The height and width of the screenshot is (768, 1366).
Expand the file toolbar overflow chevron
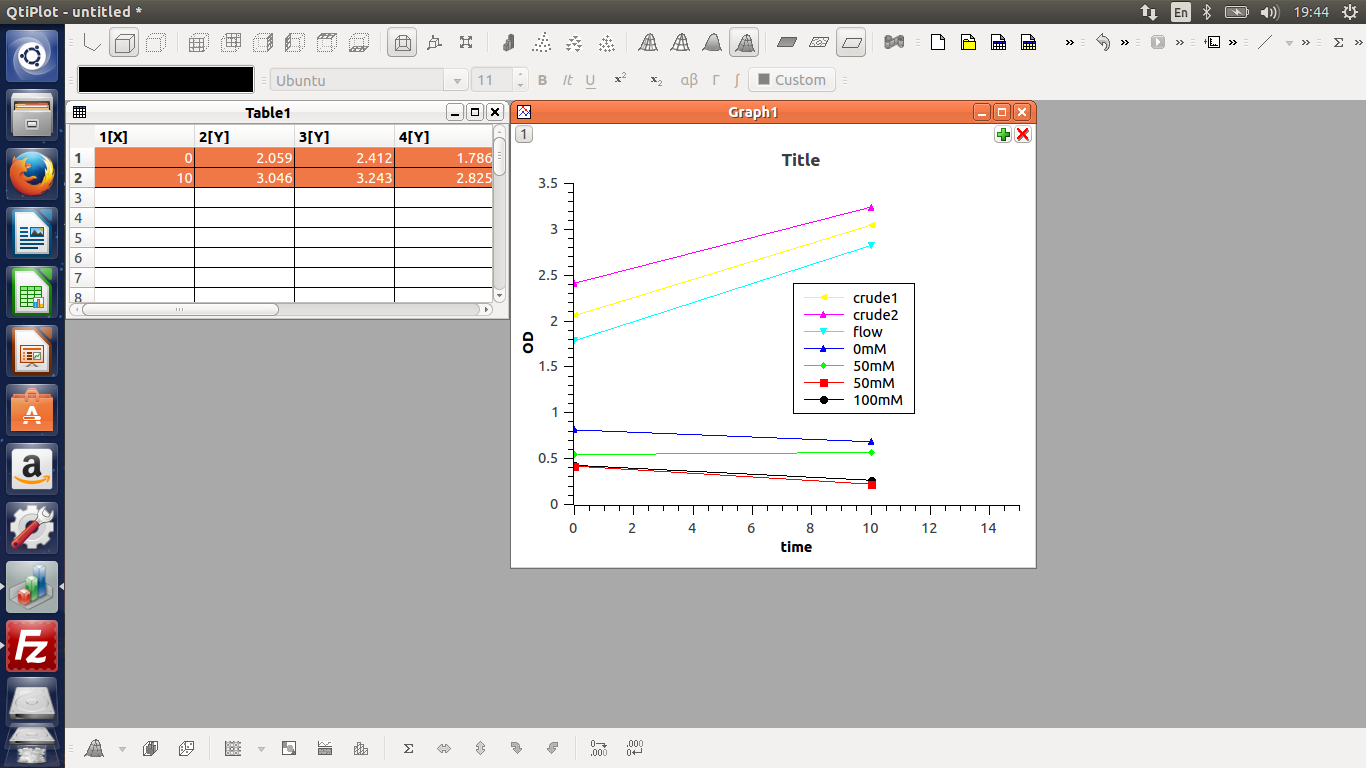[1070, 43]
